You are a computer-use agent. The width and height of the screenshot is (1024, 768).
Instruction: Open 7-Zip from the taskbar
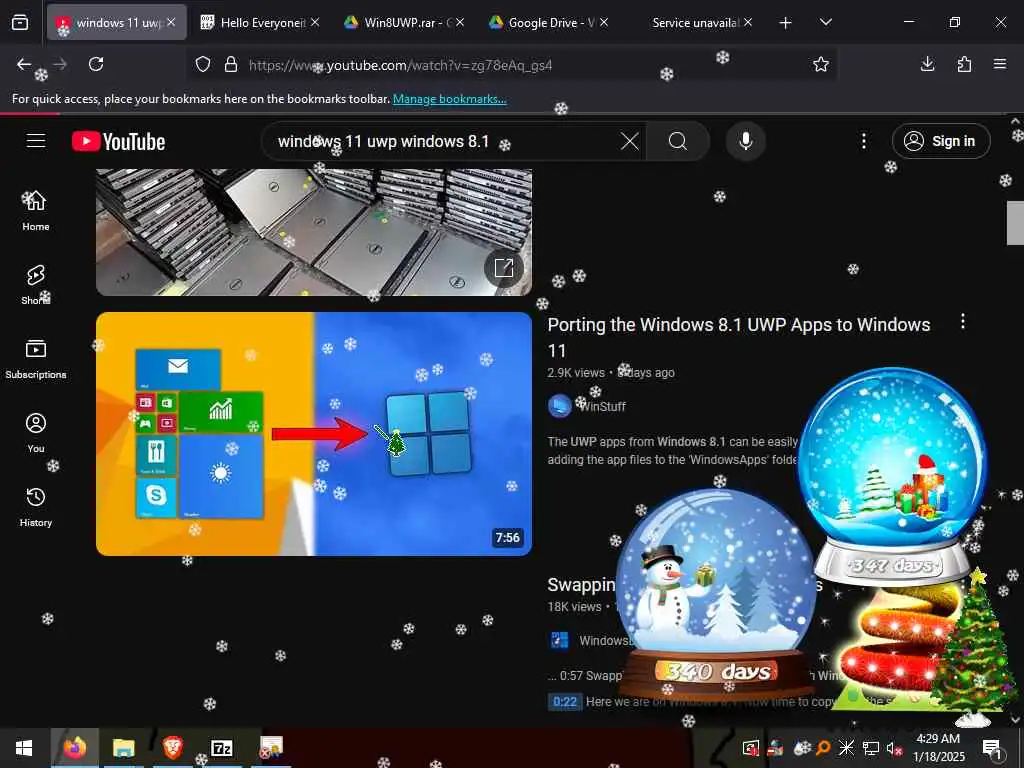[222, 748]
